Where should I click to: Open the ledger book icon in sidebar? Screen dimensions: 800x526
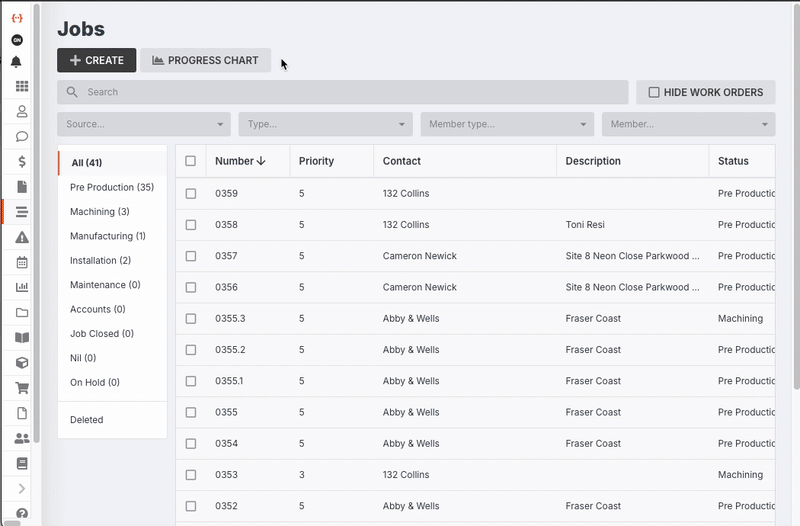(21, 463)
